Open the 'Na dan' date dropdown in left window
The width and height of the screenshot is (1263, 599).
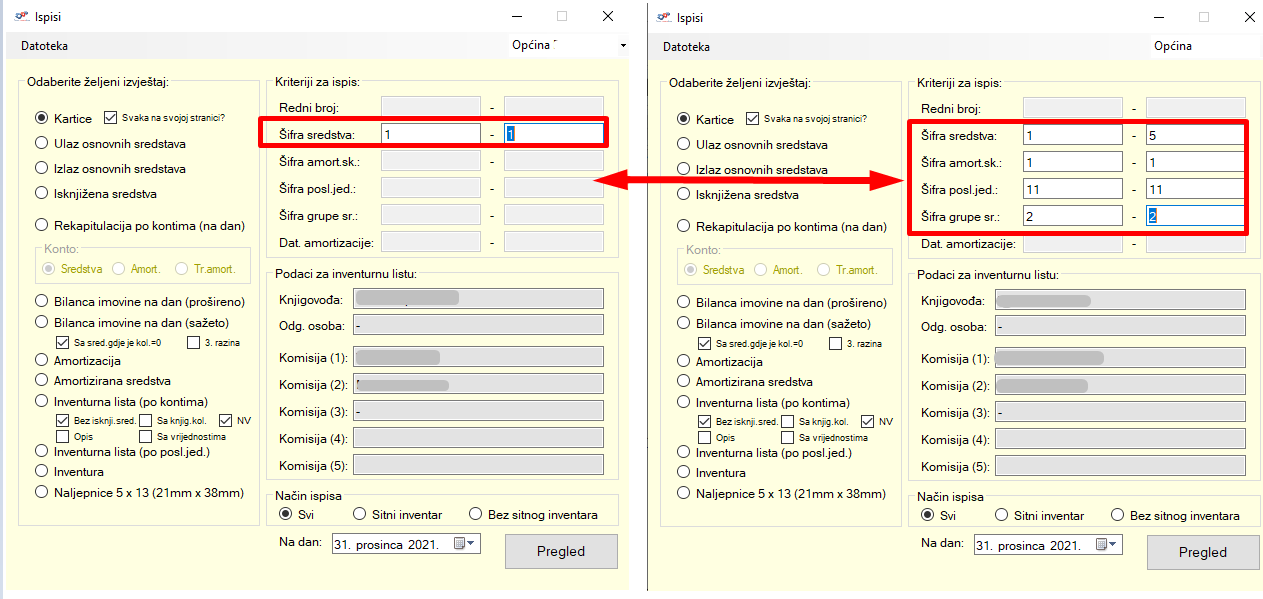click(x=472, y=544)
